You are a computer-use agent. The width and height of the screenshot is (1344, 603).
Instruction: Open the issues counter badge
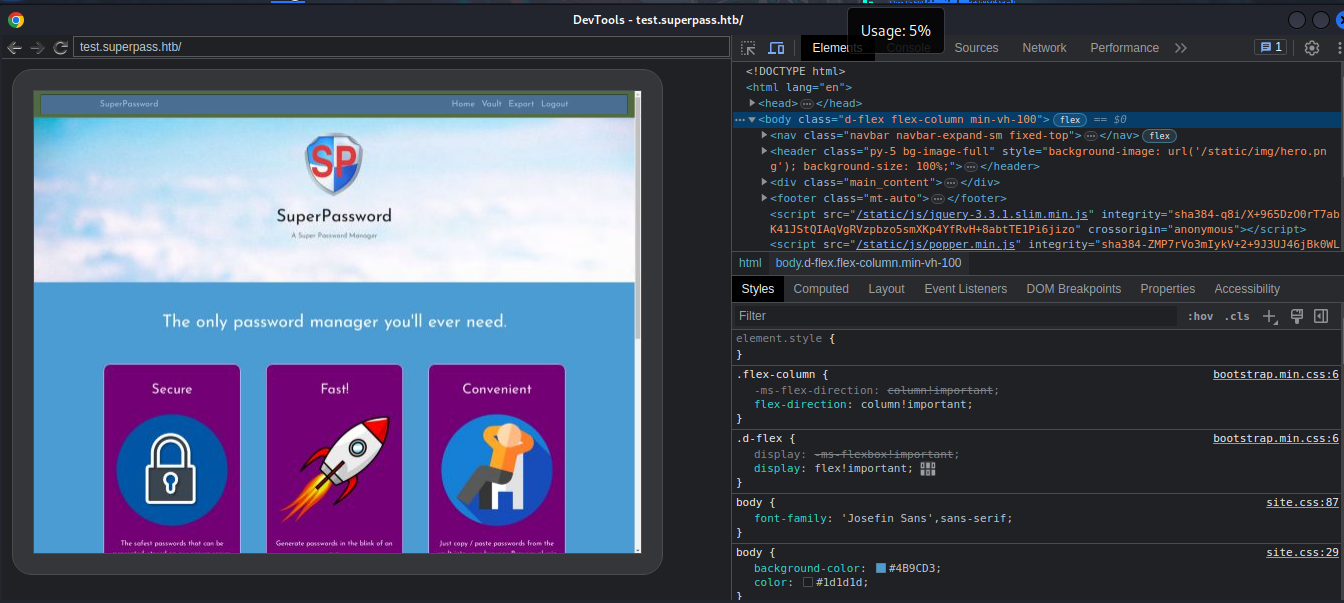pos(1270,48)
